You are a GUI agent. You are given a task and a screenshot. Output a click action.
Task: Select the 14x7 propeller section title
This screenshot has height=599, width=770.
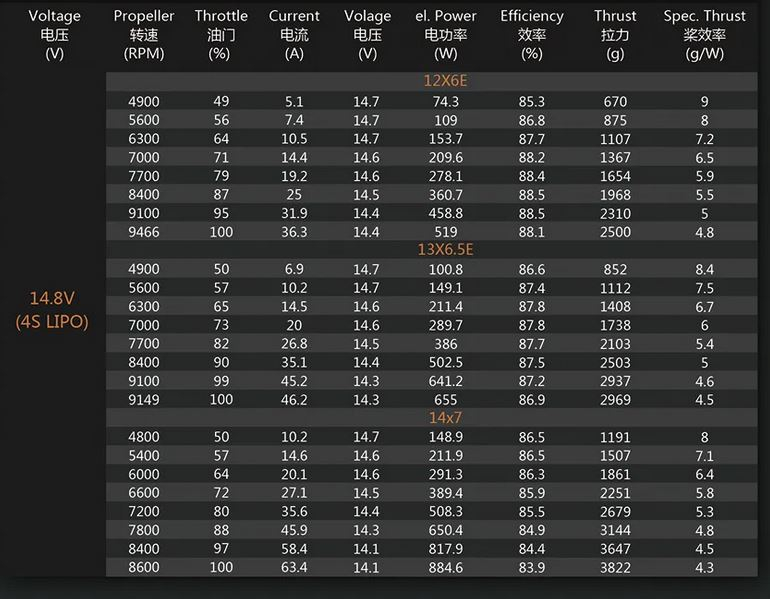click(445, 418)
